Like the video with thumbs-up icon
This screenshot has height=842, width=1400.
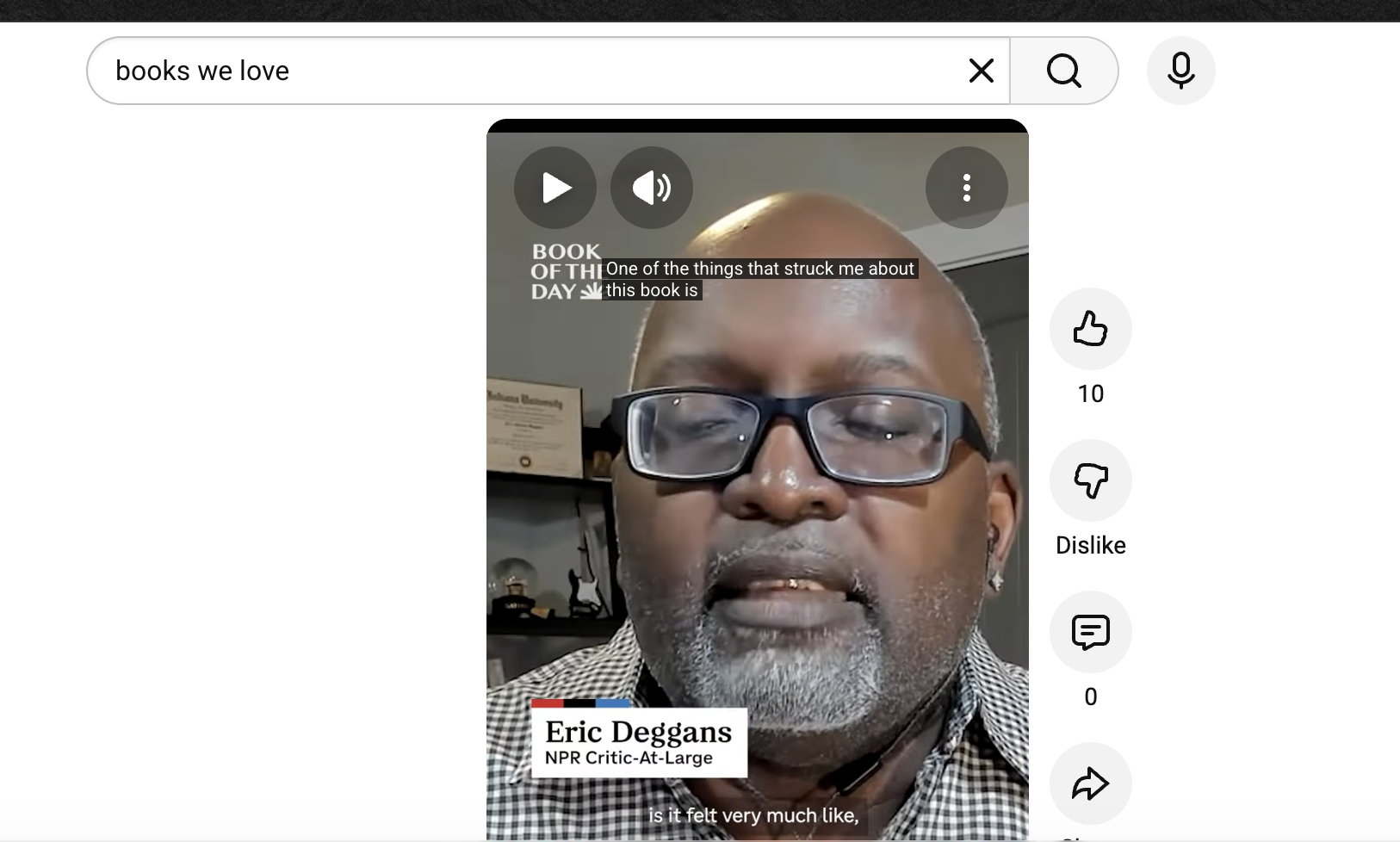coord(1090,329)
